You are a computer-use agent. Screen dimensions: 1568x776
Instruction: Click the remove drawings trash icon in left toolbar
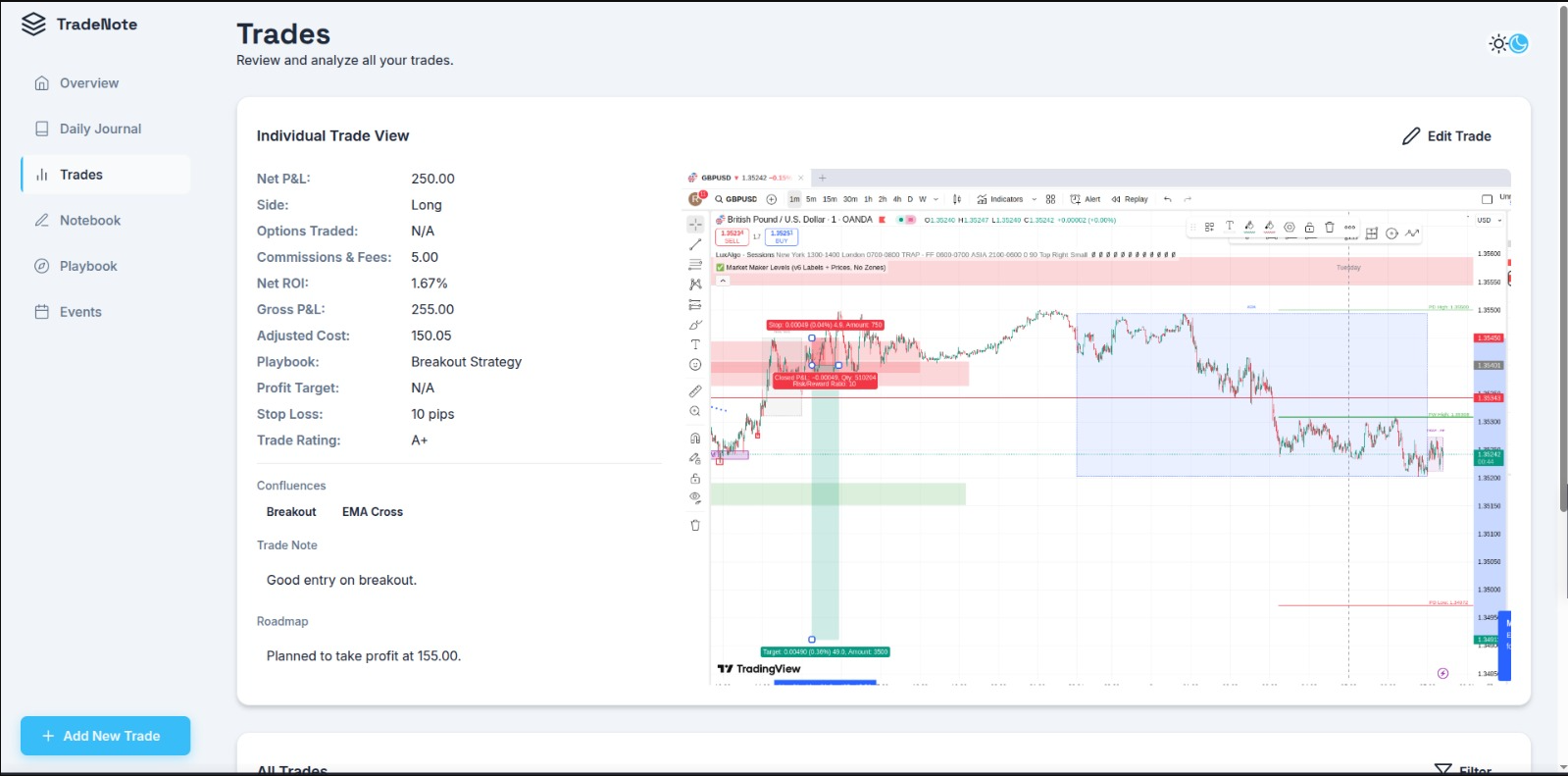click(x=695, y=525)
